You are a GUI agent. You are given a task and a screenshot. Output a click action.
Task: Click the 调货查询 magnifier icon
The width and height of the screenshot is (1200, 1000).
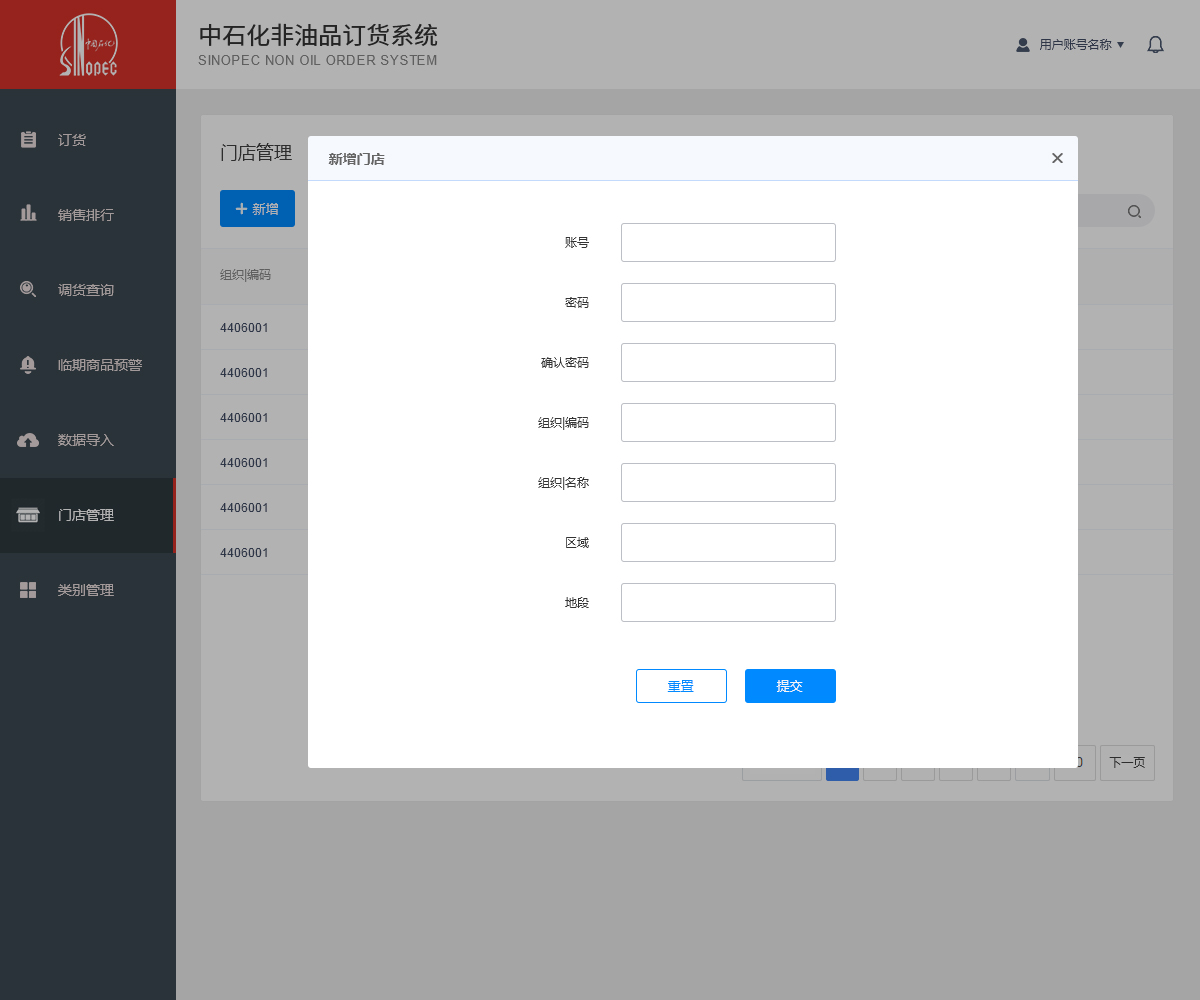pos(28,290)
